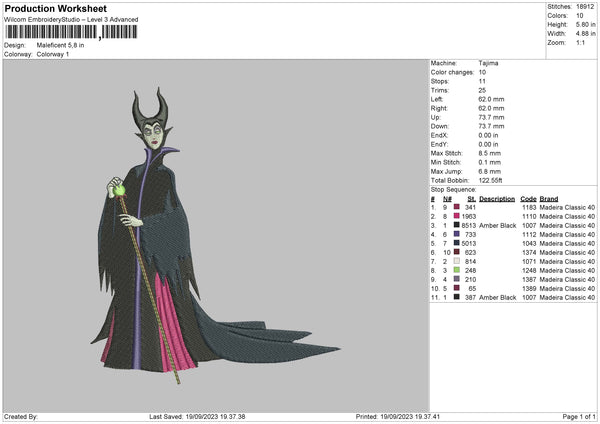Click the Stop Sequence heading

(x=453, y=189)
